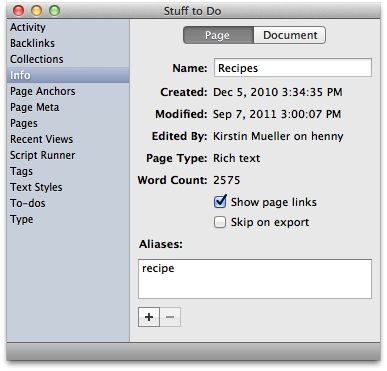Open Collections in the sidebar
This screenshot has width=387, height=371.
pos(68,59)
